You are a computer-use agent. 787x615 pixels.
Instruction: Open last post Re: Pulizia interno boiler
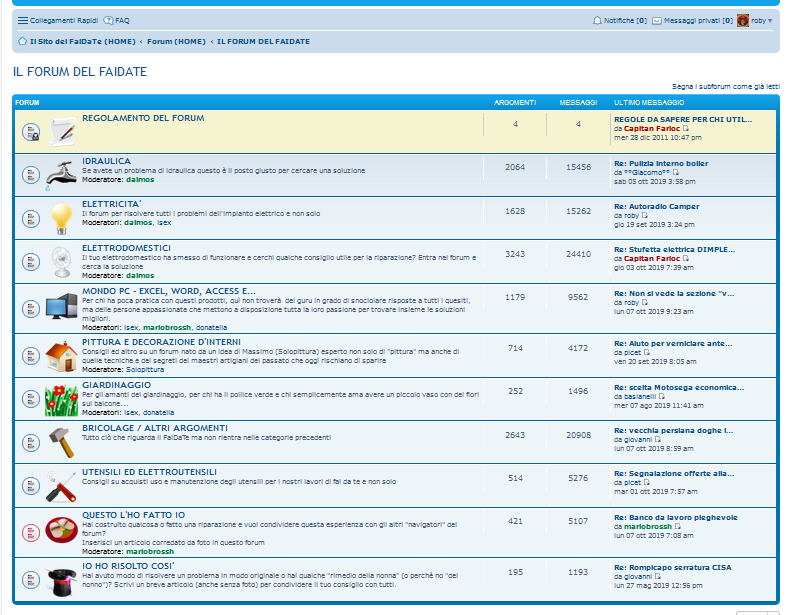(x=660, y=163)
